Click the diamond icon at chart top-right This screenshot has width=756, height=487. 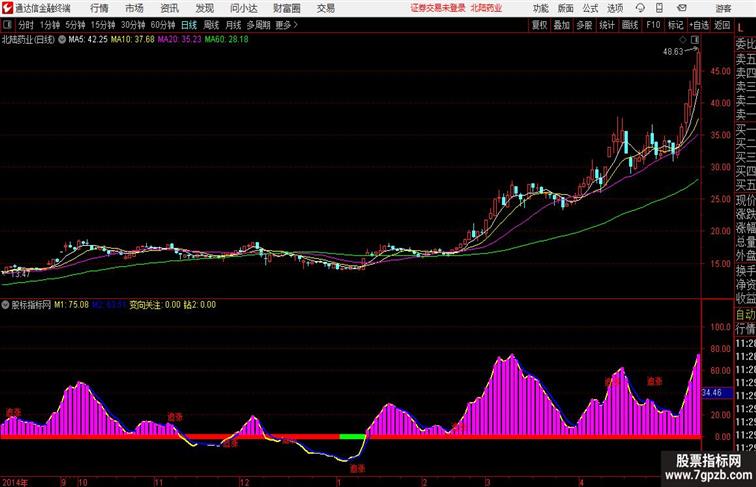coord(683,40)
